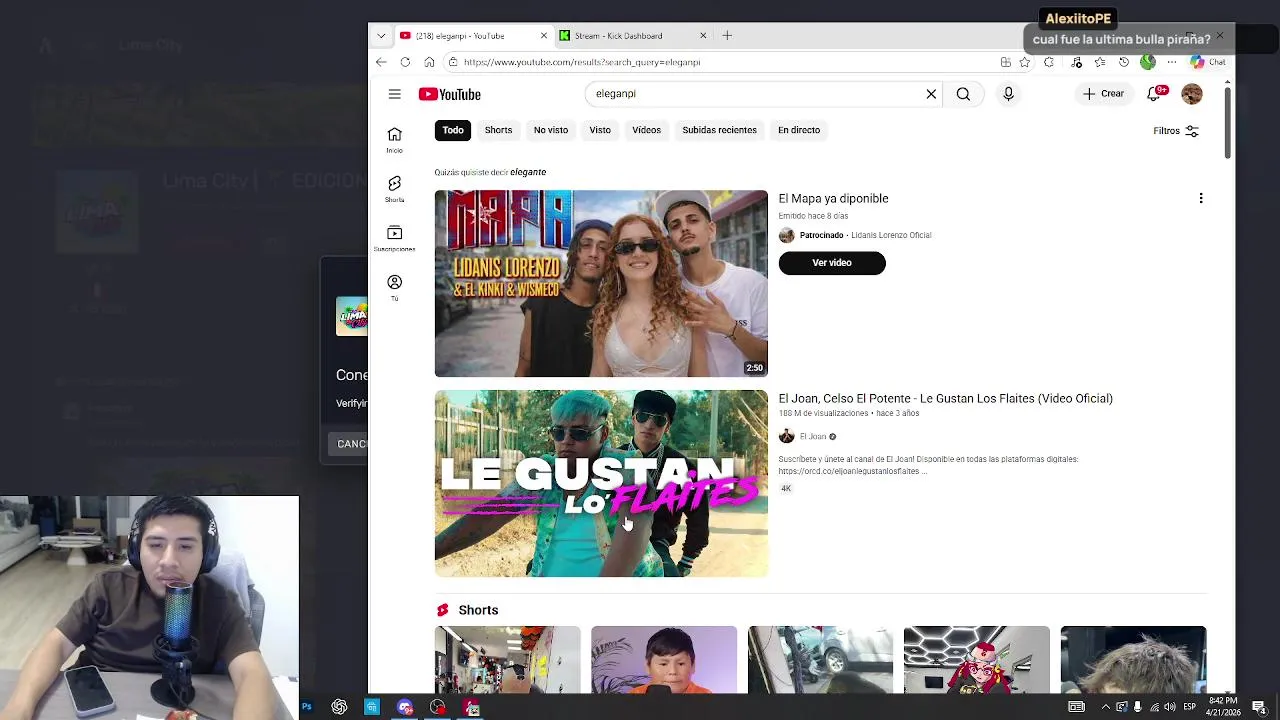Reload the page

[x=405, y=62]
